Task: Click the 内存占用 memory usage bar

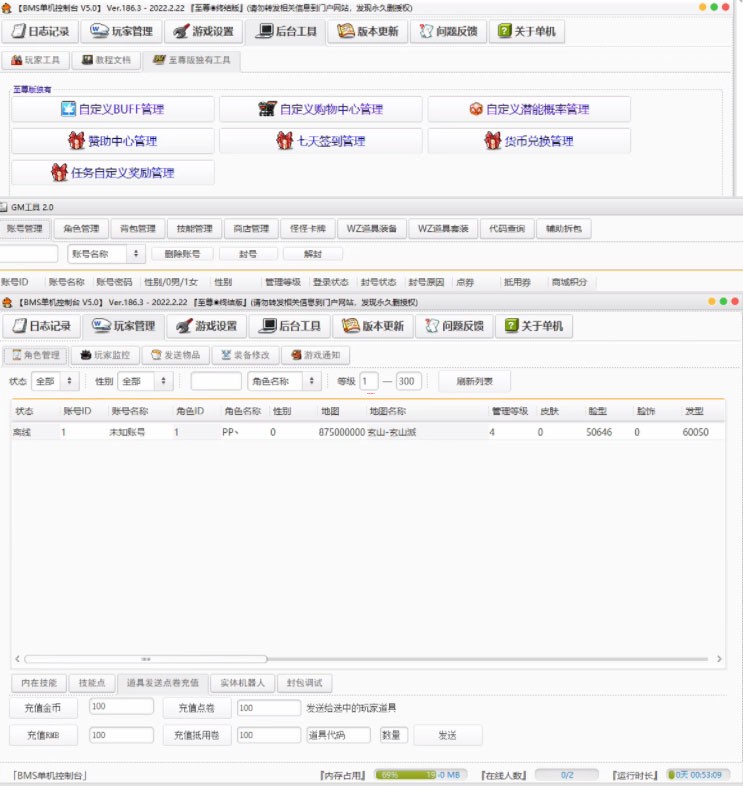Action: point(421,775)
